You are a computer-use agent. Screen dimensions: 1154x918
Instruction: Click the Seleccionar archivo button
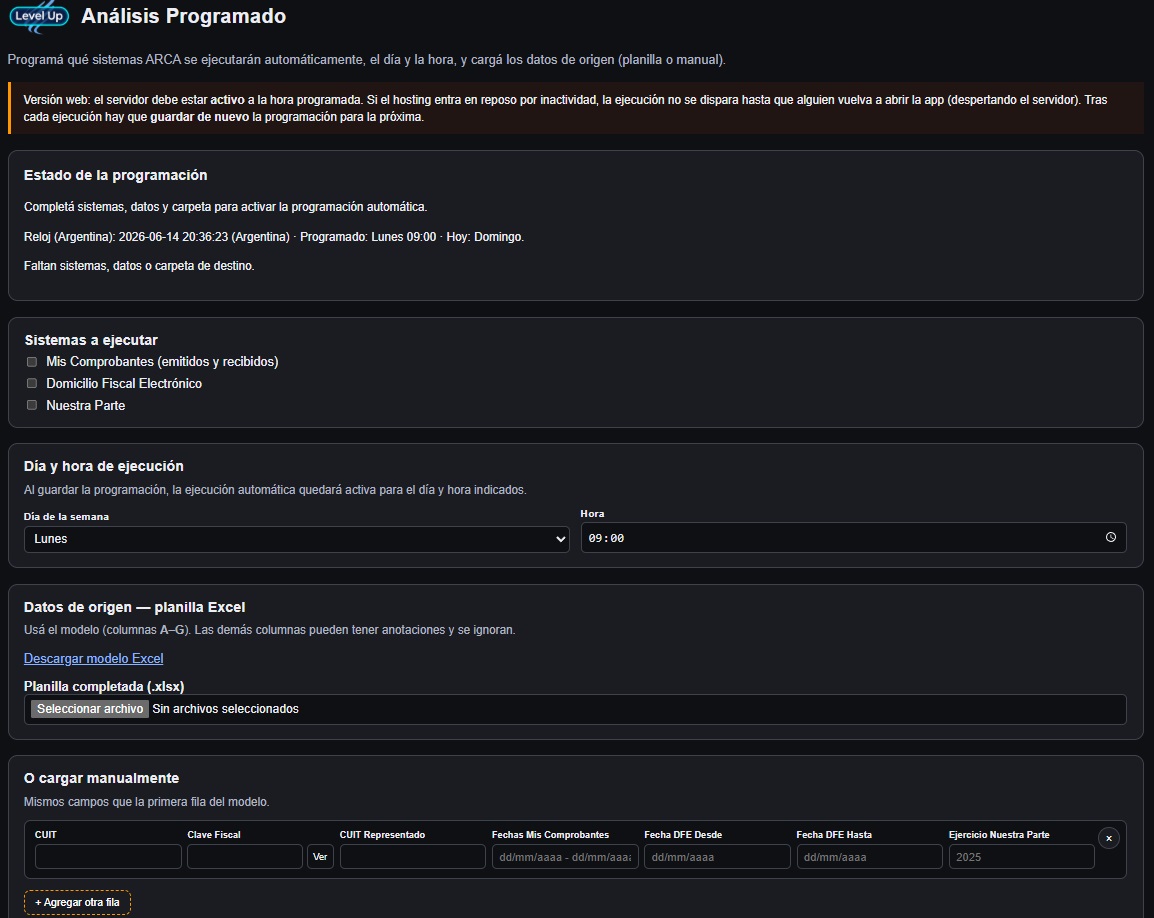tap(90, 708)
